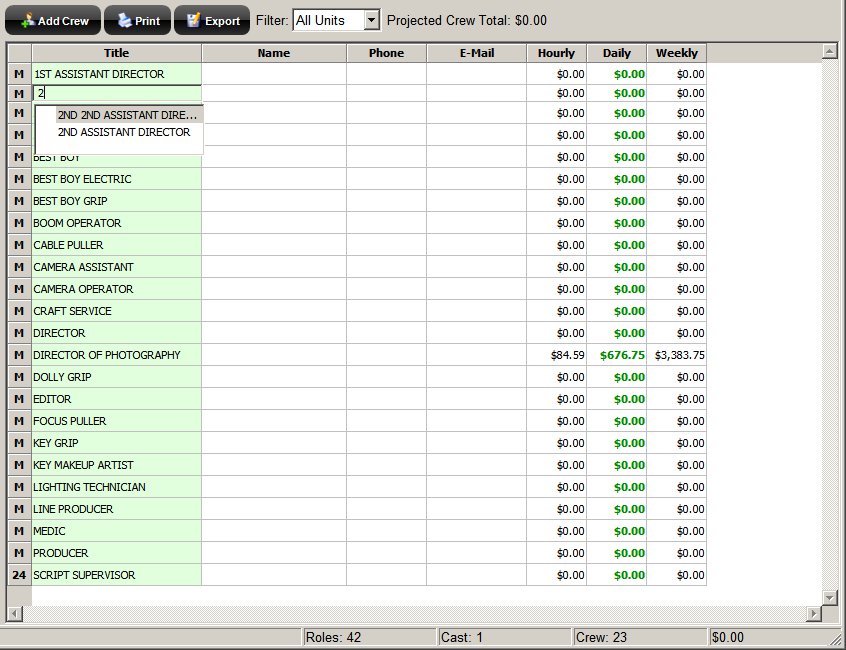Select the CRAFT SERVICE title cell
Viewport: 846px width, 650px height.
point(117,311)
